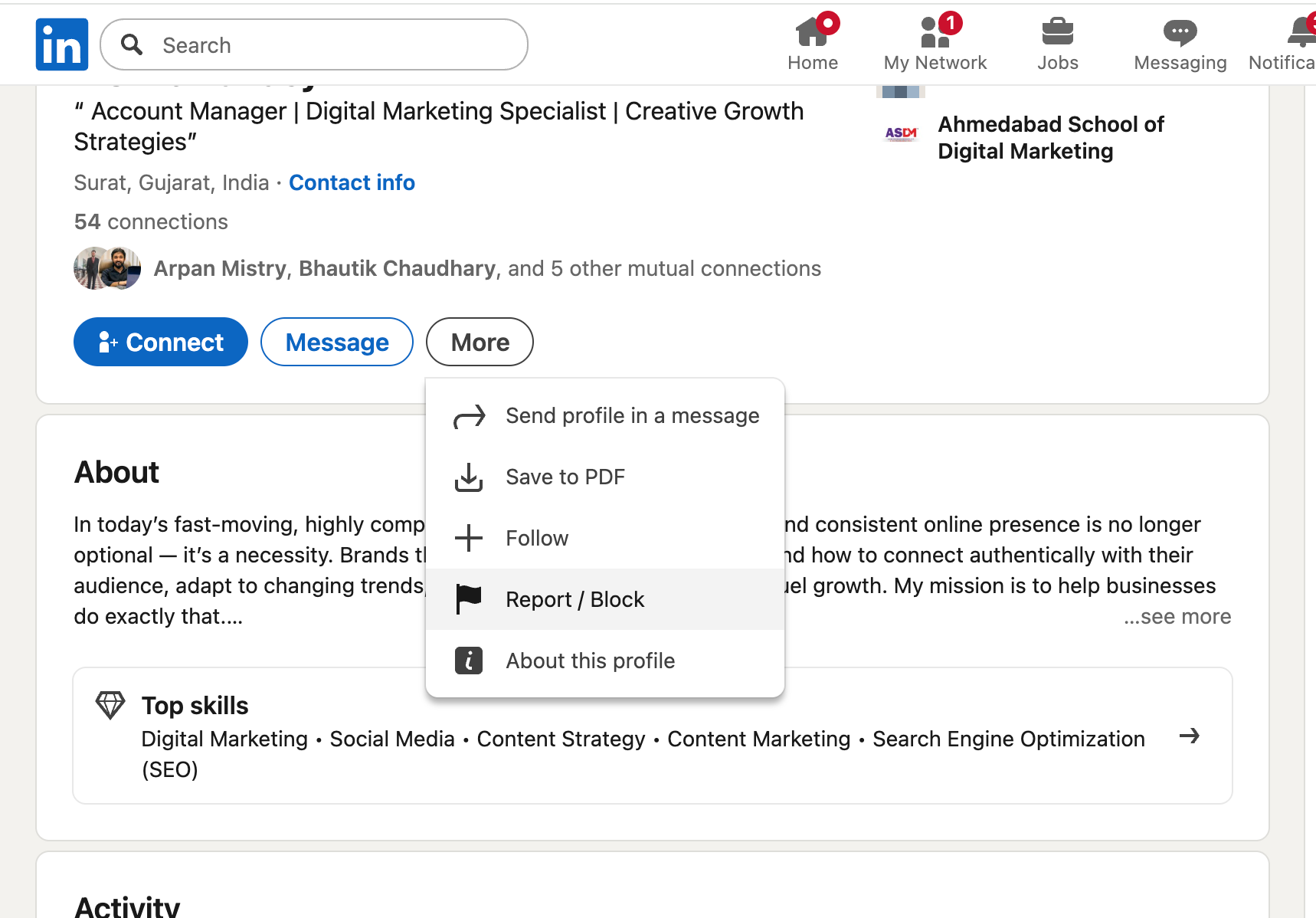Open the Contact info link
The height and width of the screenshot is (918, 1316).
click(352, 182)
